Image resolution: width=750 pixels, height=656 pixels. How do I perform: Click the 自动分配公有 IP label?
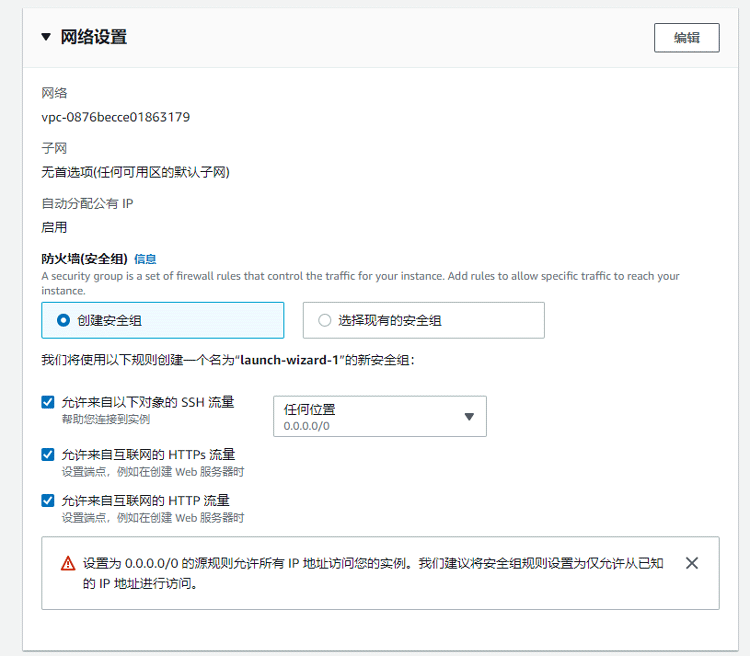point(87,203)
